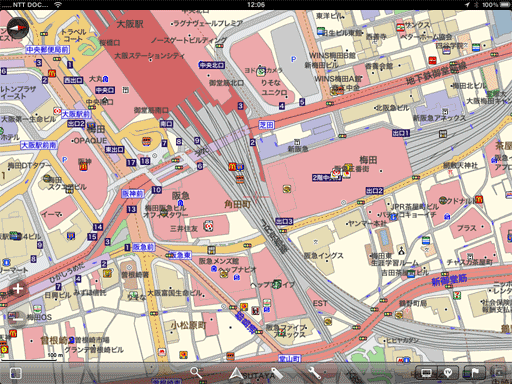Tap the exit marker numbered 15

pyautogui.click(x=92, y=237)
